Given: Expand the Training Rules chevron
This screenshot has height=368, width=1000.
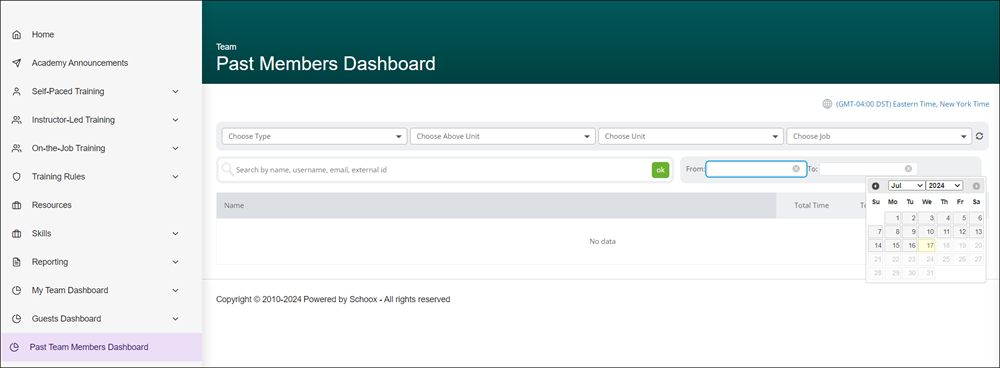Looking at the screenshot, I should 175,177.
